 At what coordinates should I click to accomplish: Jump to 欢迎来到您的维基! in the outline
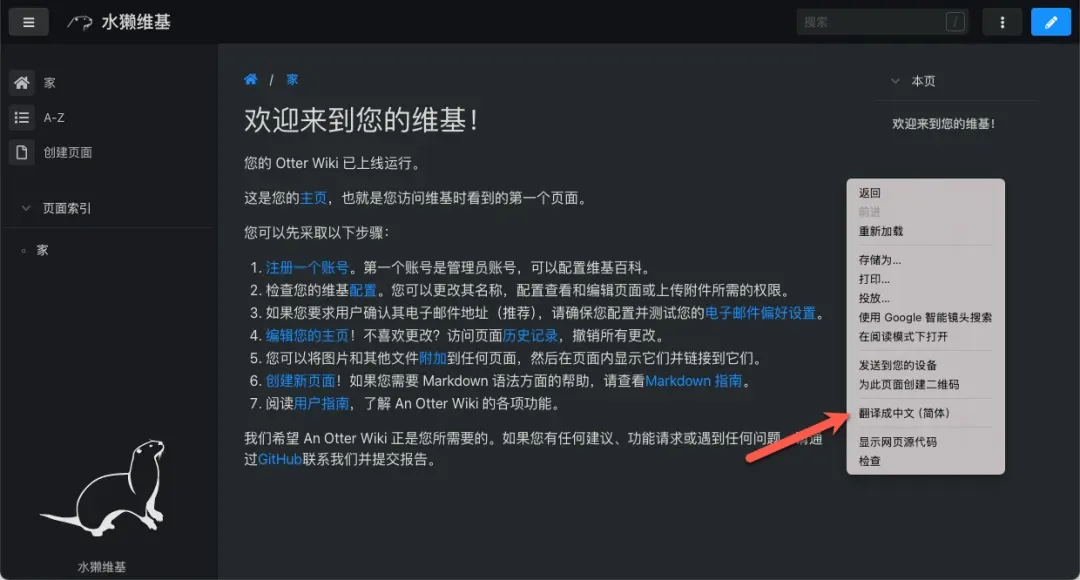click(943, 124)
